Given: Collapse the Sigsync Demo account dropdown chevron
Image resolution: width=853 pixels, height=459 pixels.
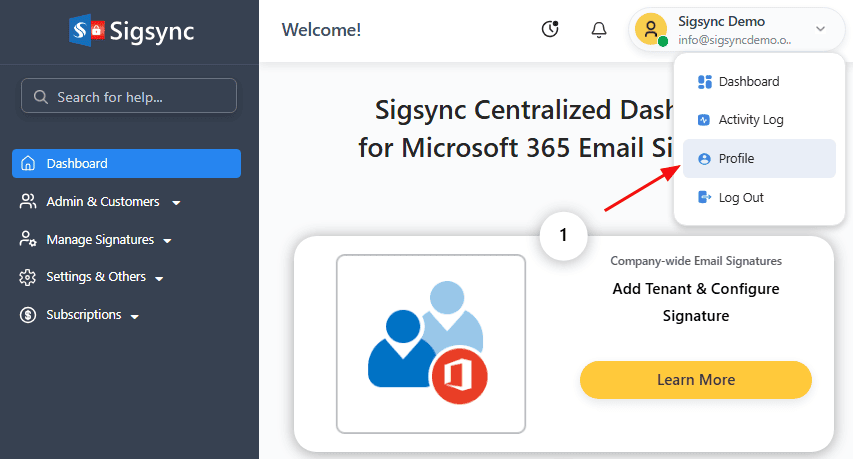Looking at the screenshot, I should click(x=820, y=29).
